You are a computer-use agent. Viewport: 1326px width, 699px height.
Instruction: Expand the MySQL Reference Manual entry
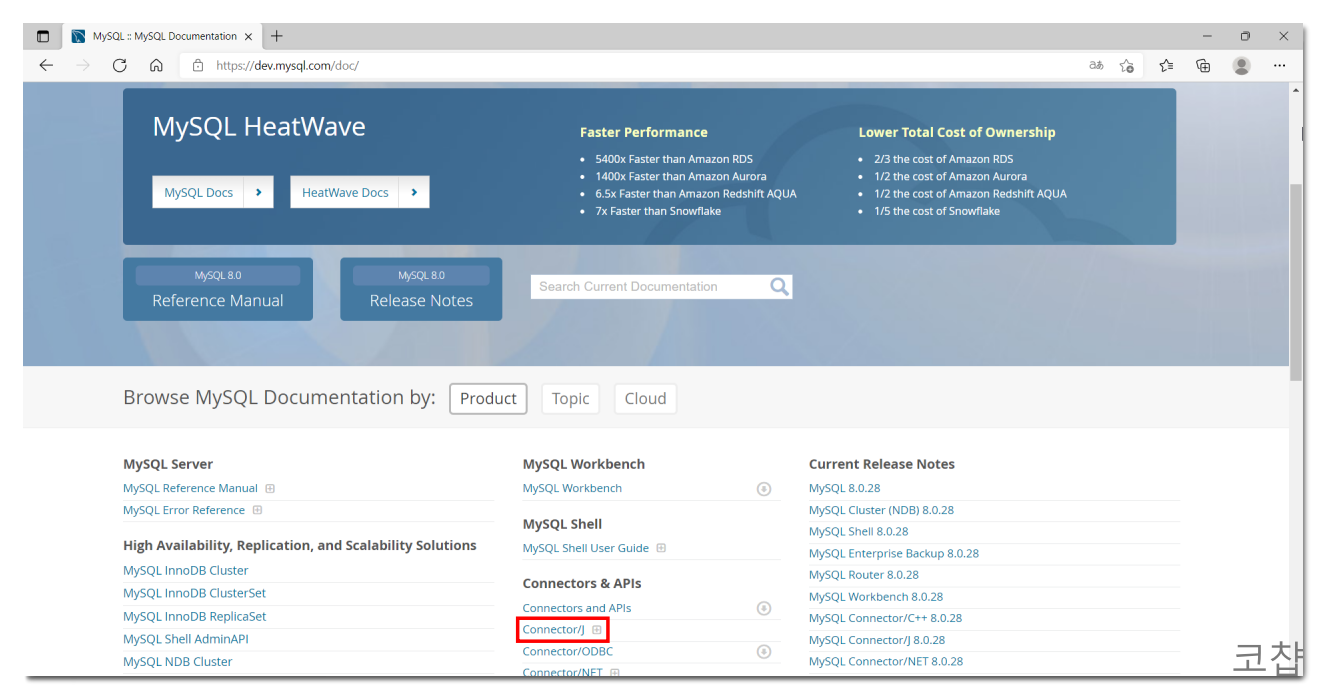tap(270, 489)
